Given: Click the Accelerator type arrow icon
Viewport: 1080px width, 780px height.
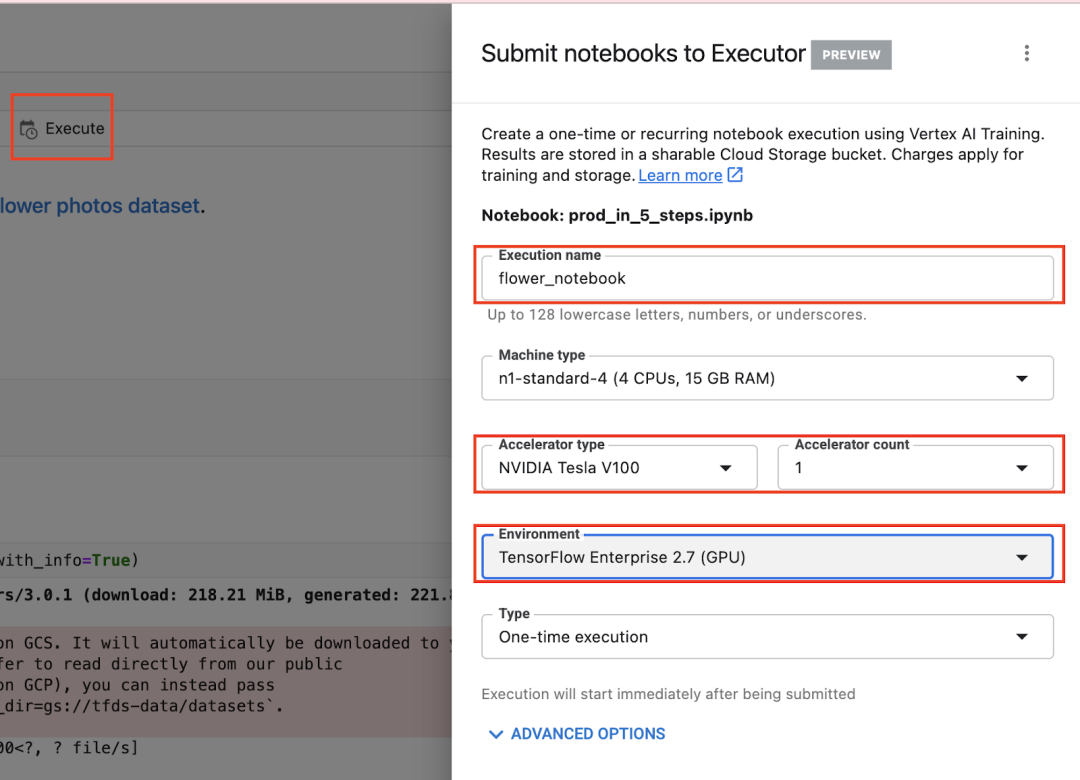Looking at the screenshot, I should point(726,468).
